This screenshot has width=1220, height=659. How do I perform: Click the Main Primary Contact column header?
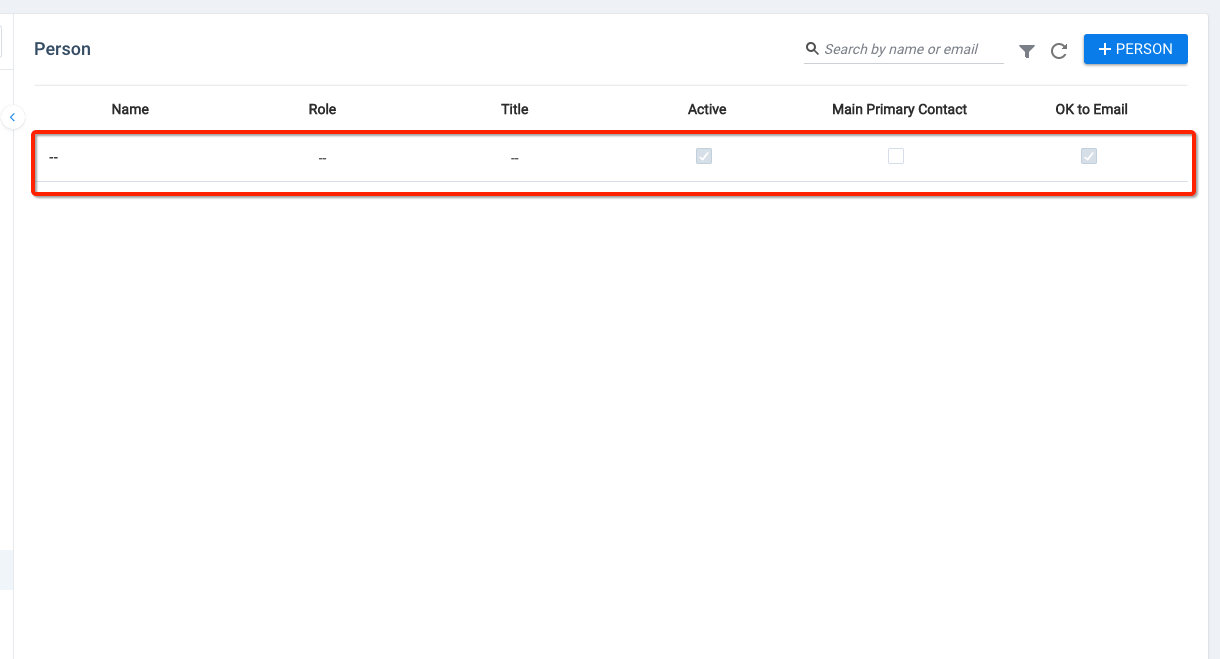click(x=899, y=109)
